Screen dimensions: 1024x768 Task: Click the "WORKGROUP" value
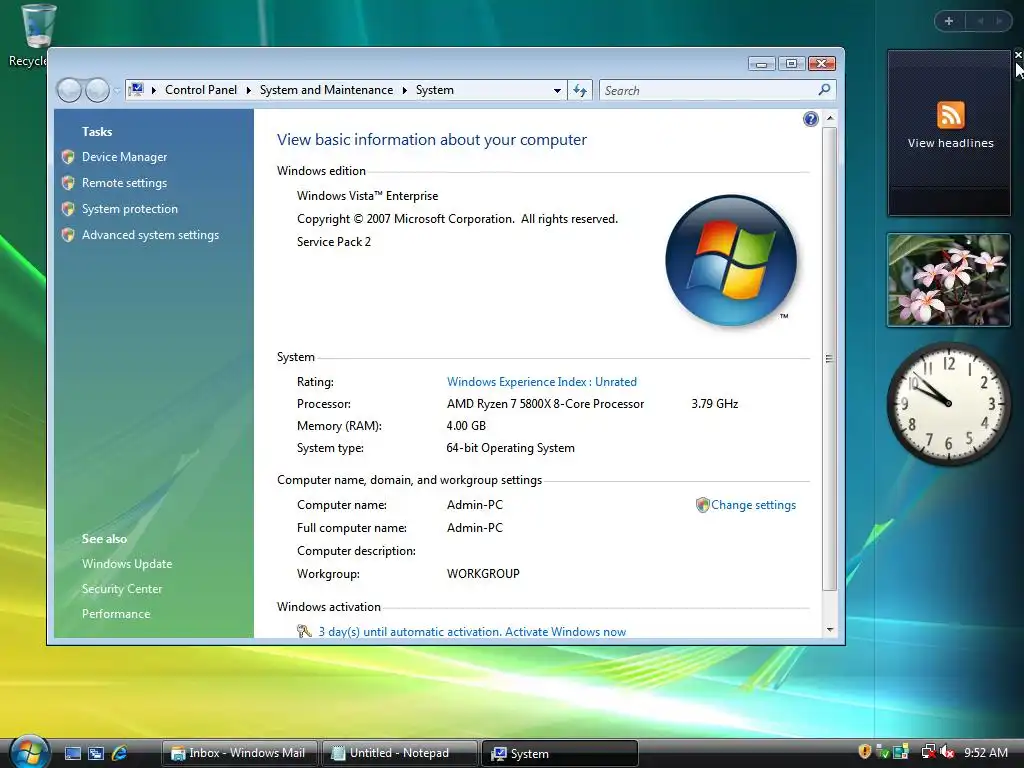click(x=483, y=573)
